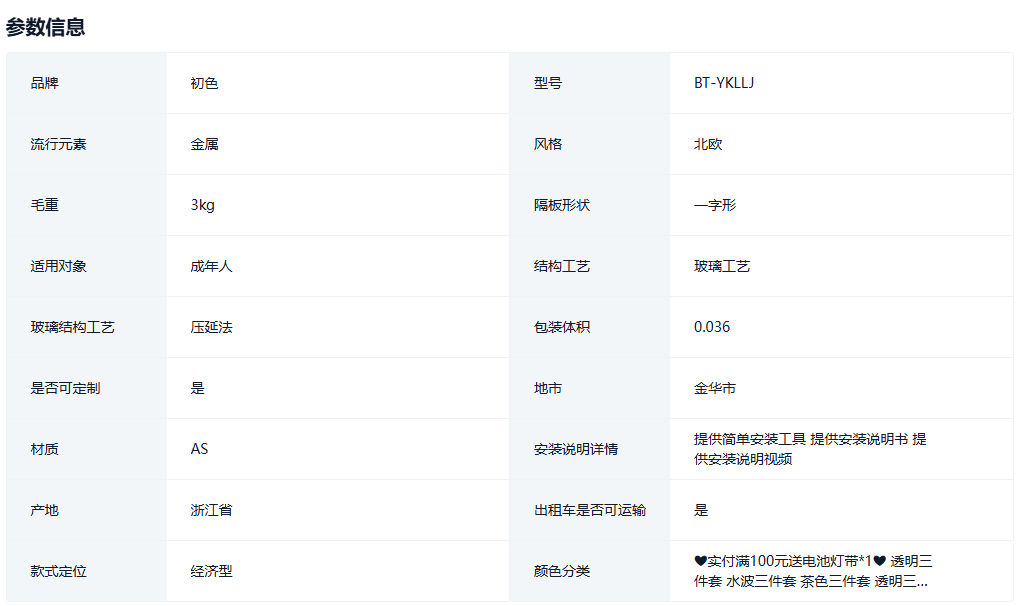The height and width of the screenshot is (606, 1021).
Task: Select the model number BT-YKLLJ
Action: click(x=724, y=83)
